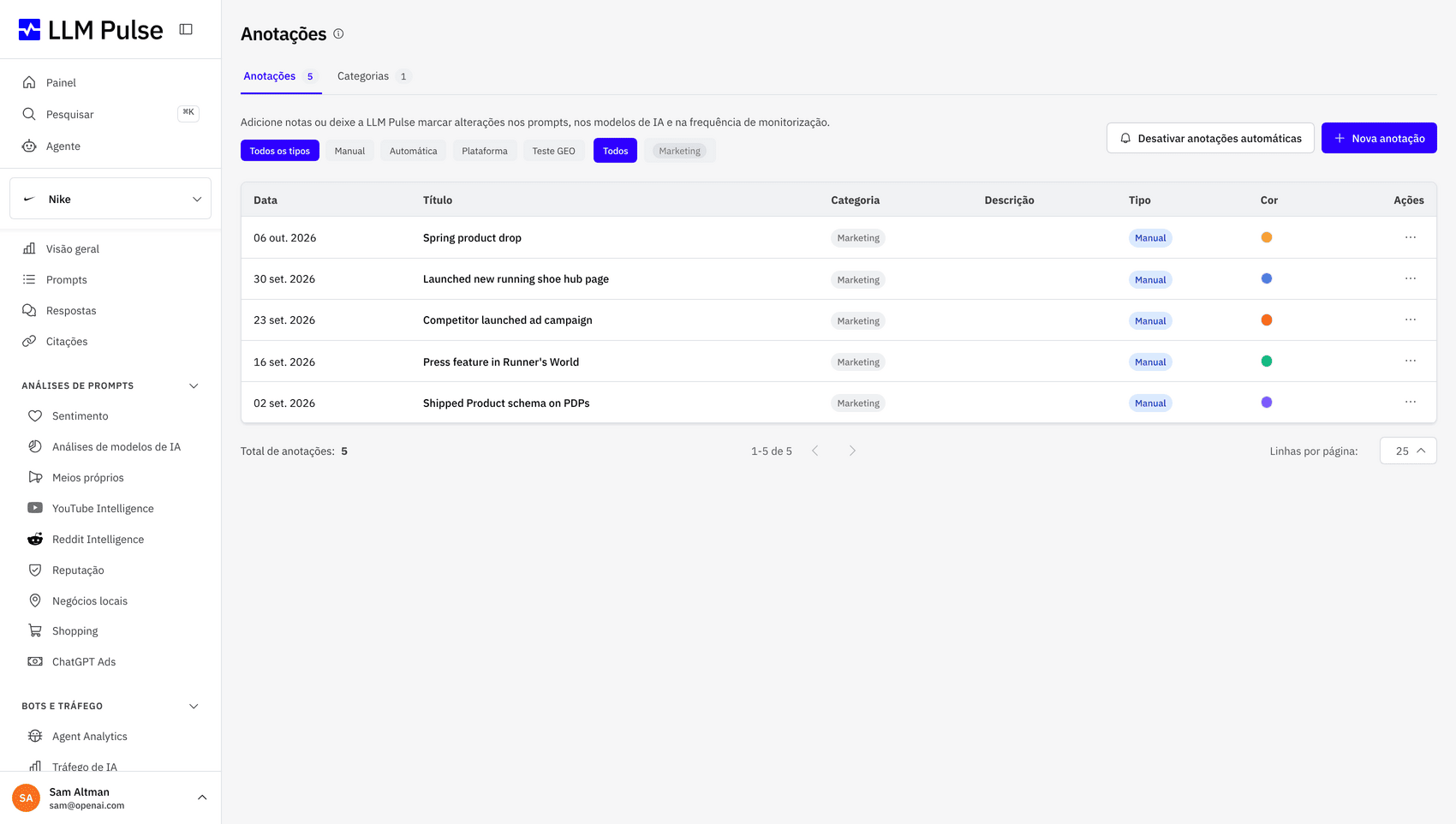Open Sentimento heart icon

pos(35,415)
